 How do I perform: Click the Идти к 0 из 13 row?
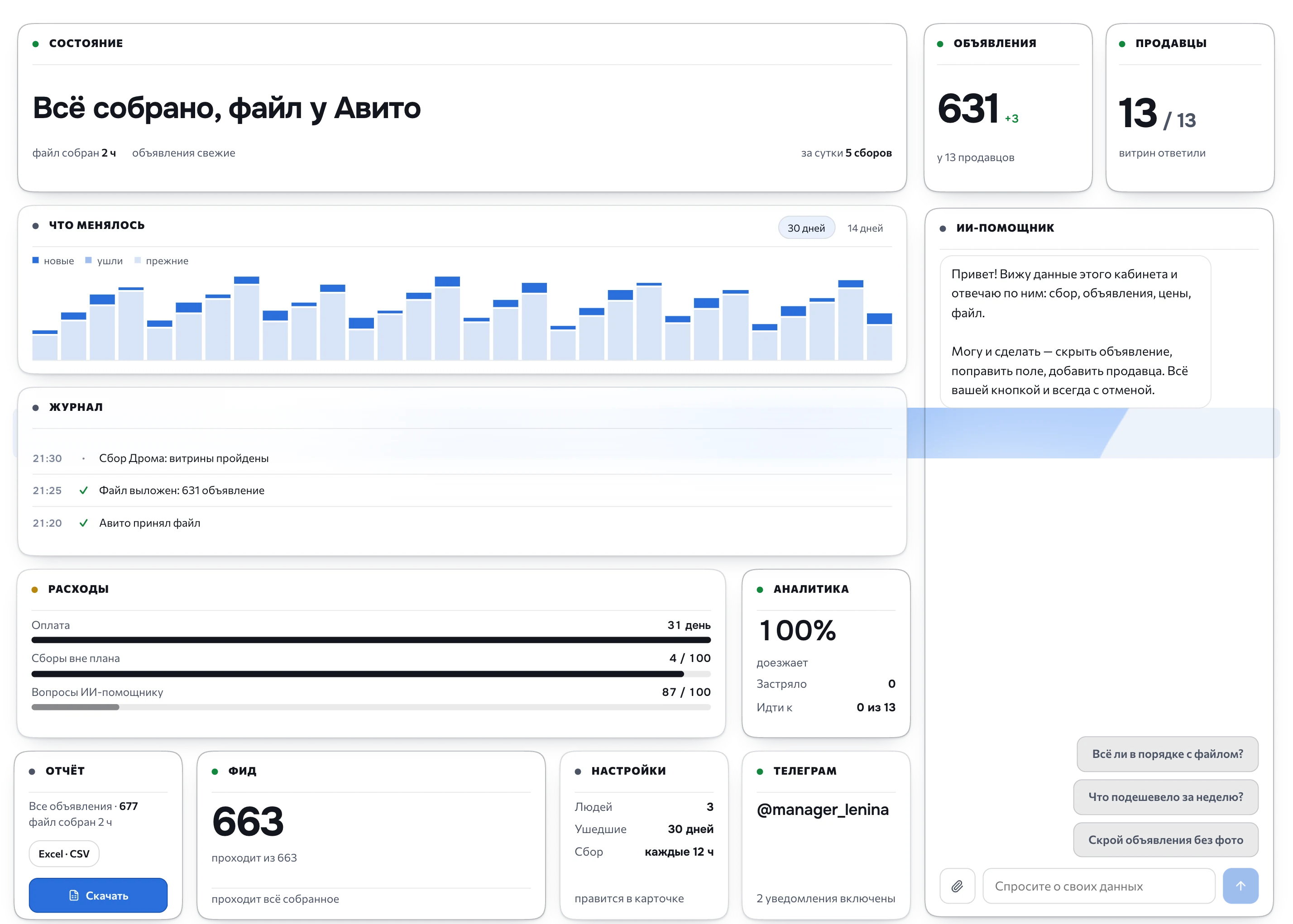coord(826,707)
